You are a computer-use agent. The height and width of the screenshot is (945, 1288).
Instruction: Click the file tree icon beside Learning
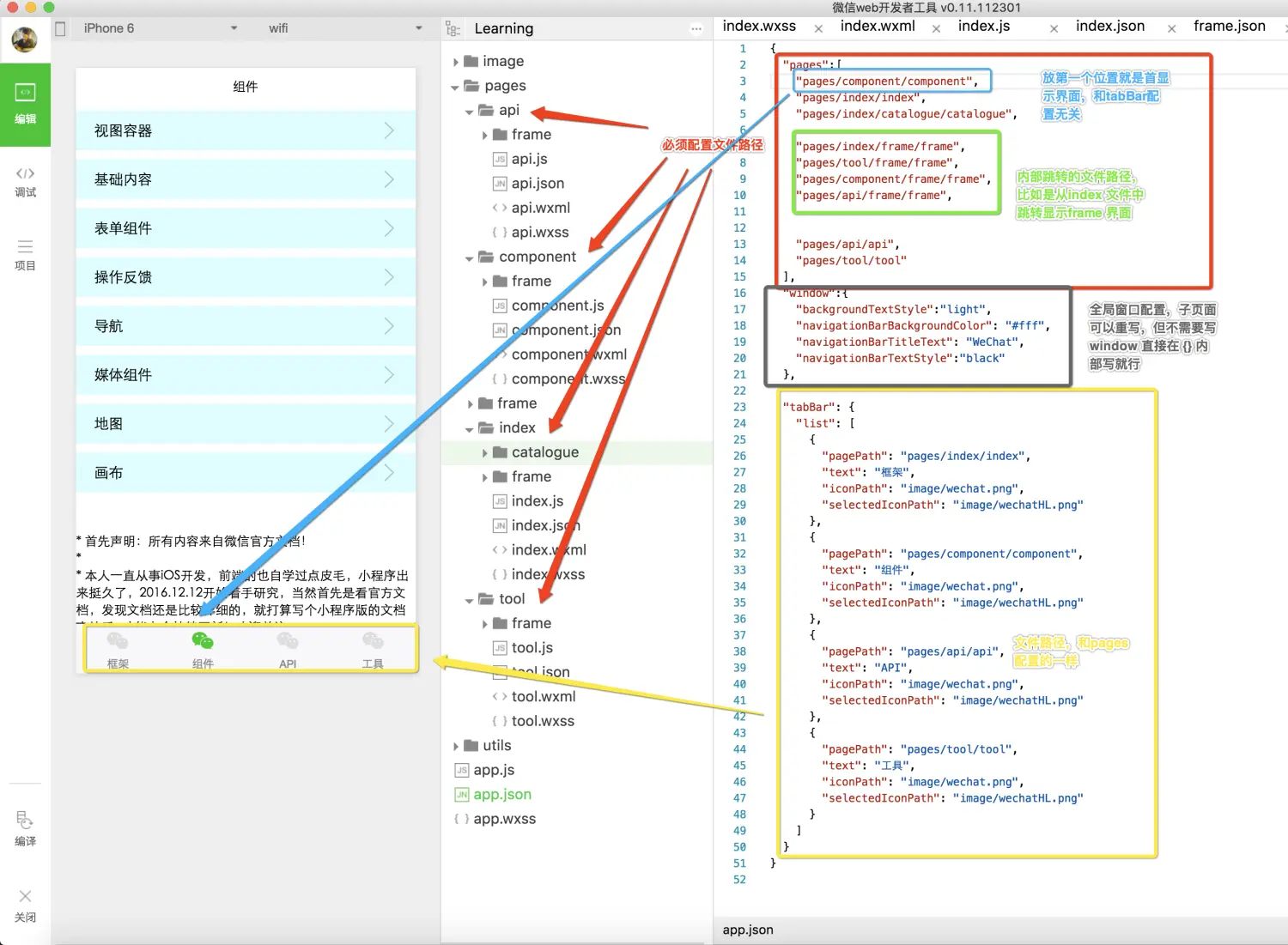pyautogui.click(x=453, y=28)
